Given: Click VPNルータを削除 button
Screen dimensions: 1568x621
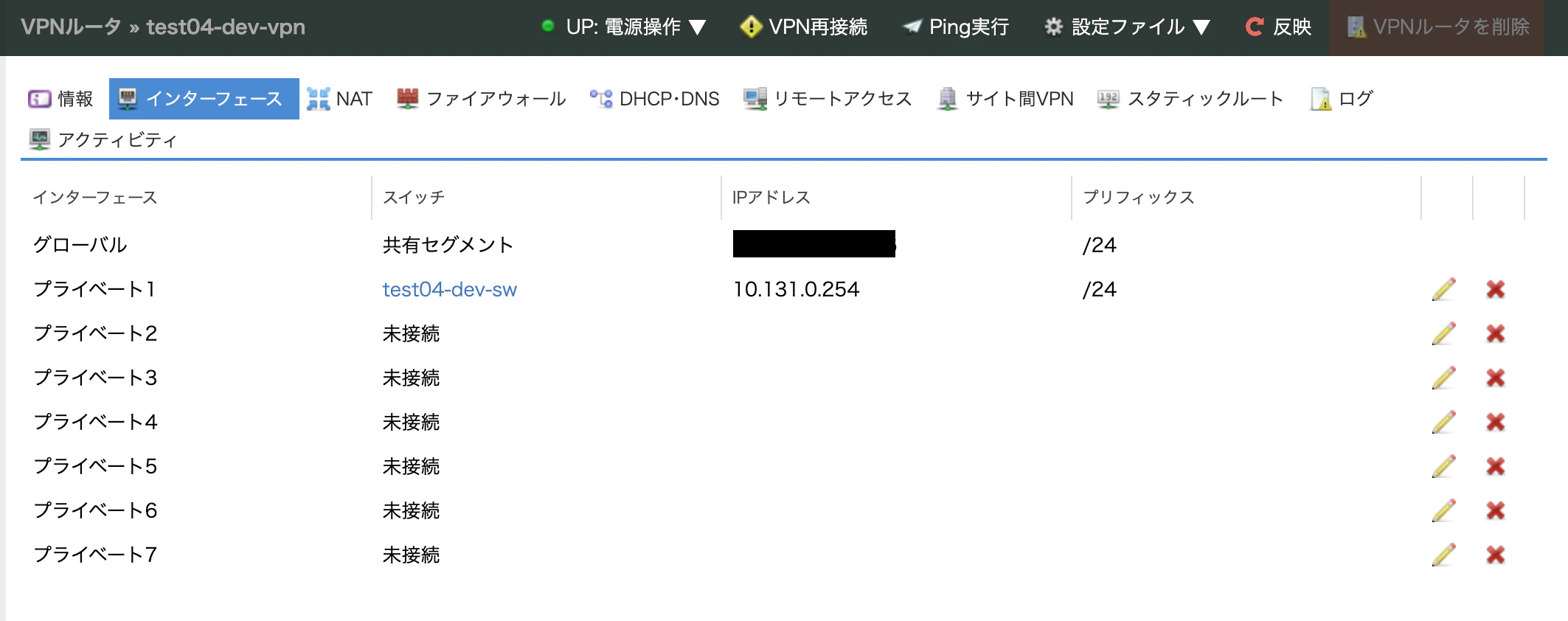Looking at the screenshot, I should [x=1437, y=27].
